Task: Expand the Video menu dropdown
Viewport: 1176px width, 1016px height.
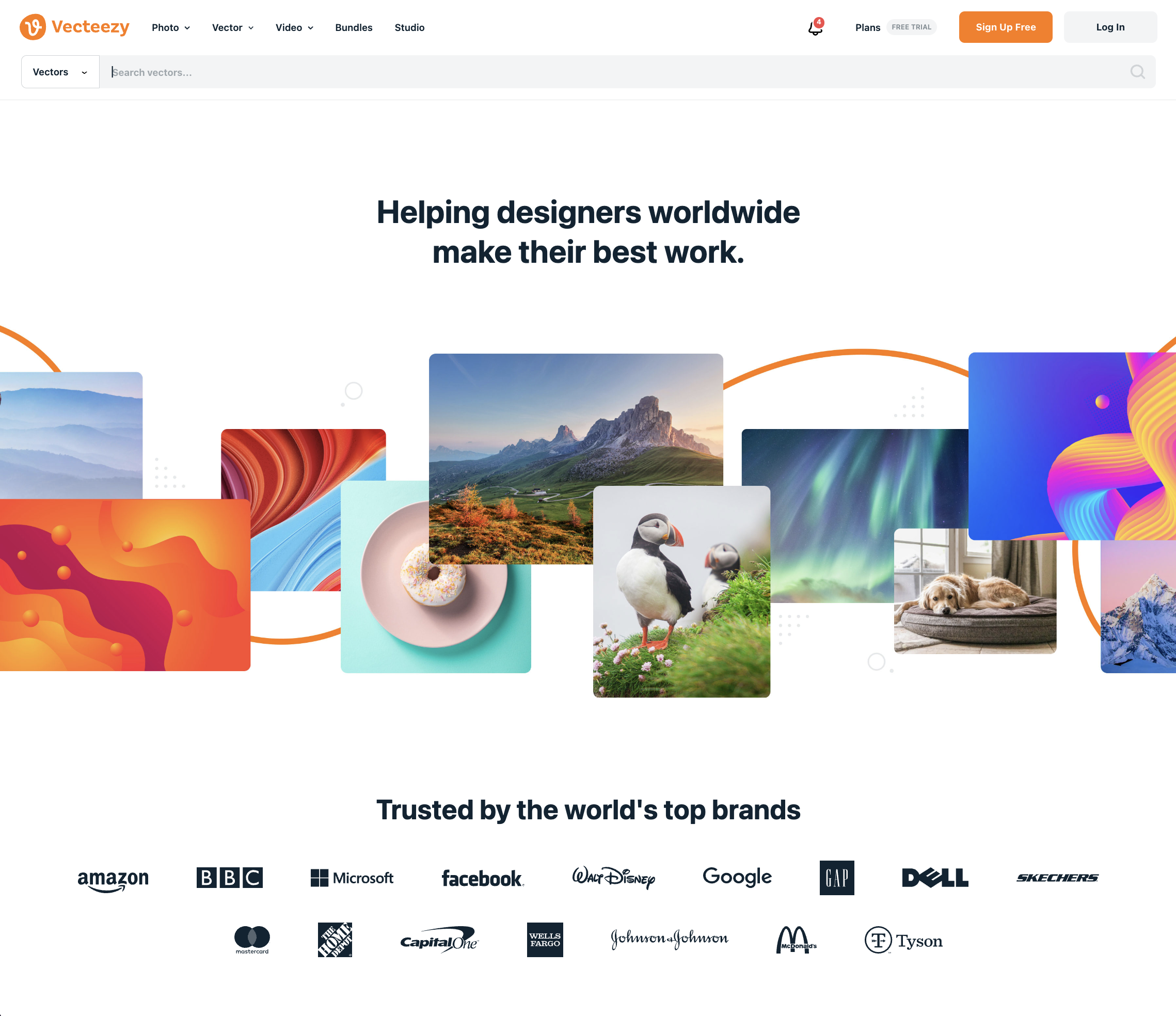Action: click(295, 27)
